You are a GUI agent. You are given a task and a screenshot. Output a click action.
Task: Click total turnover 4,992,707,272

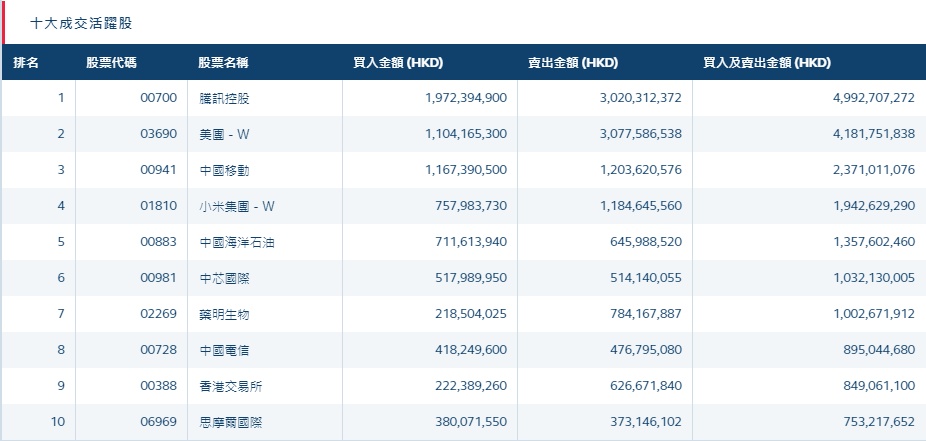[x=874, y=98]
